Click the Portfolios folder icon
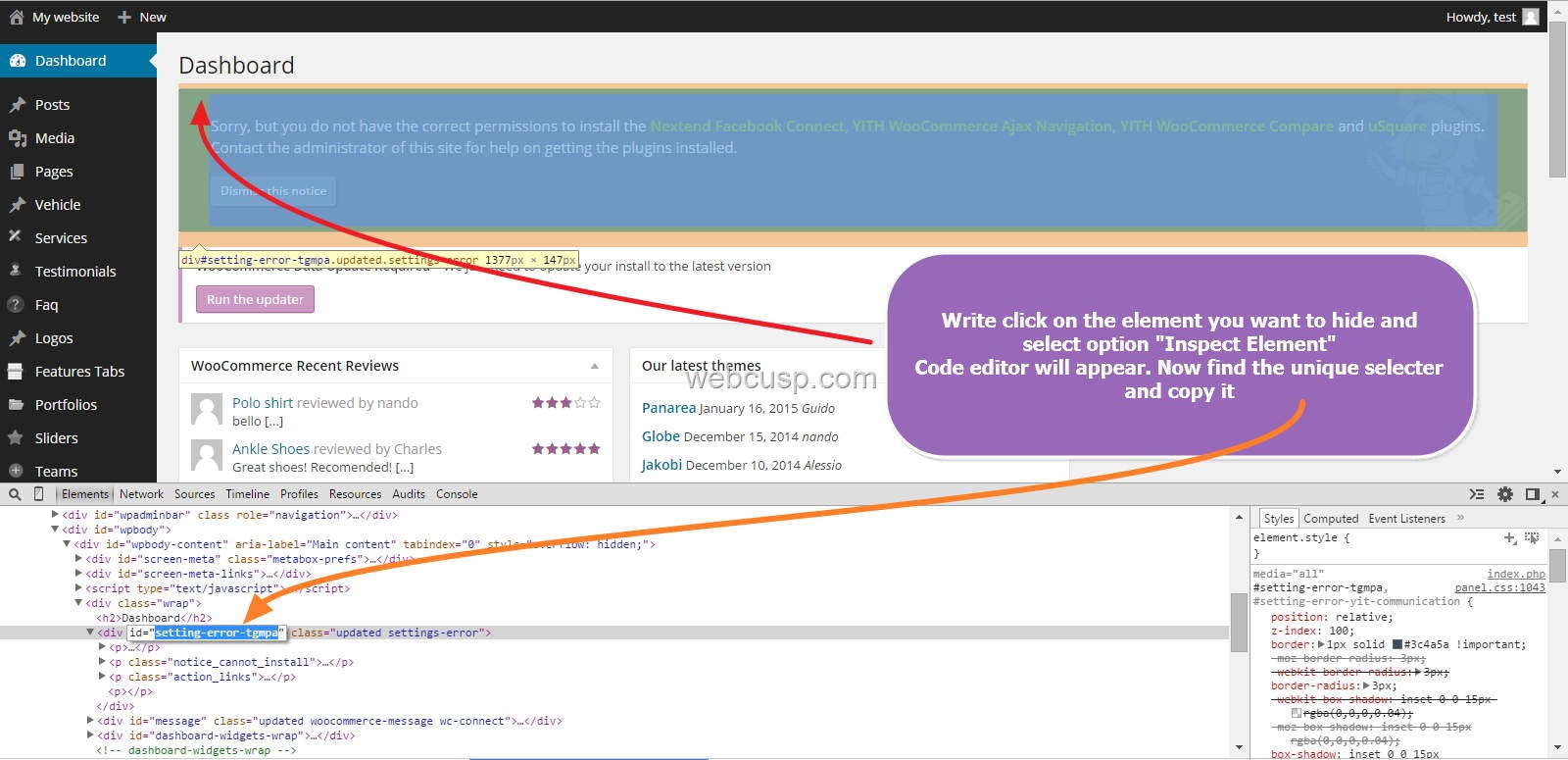 click(x=16, y=404)
